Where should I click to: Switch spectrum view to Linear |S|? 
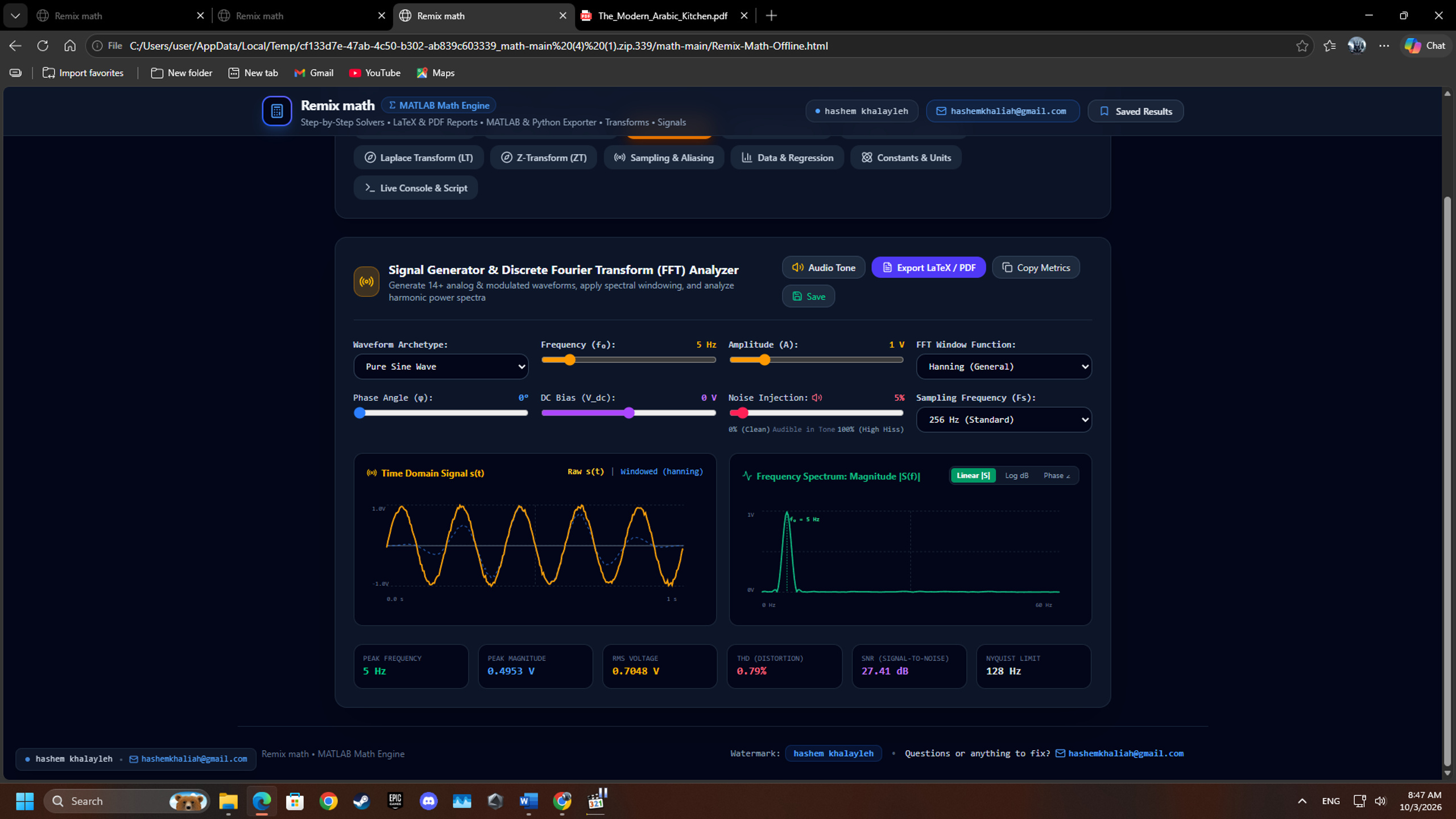click(x=973, y=475)
